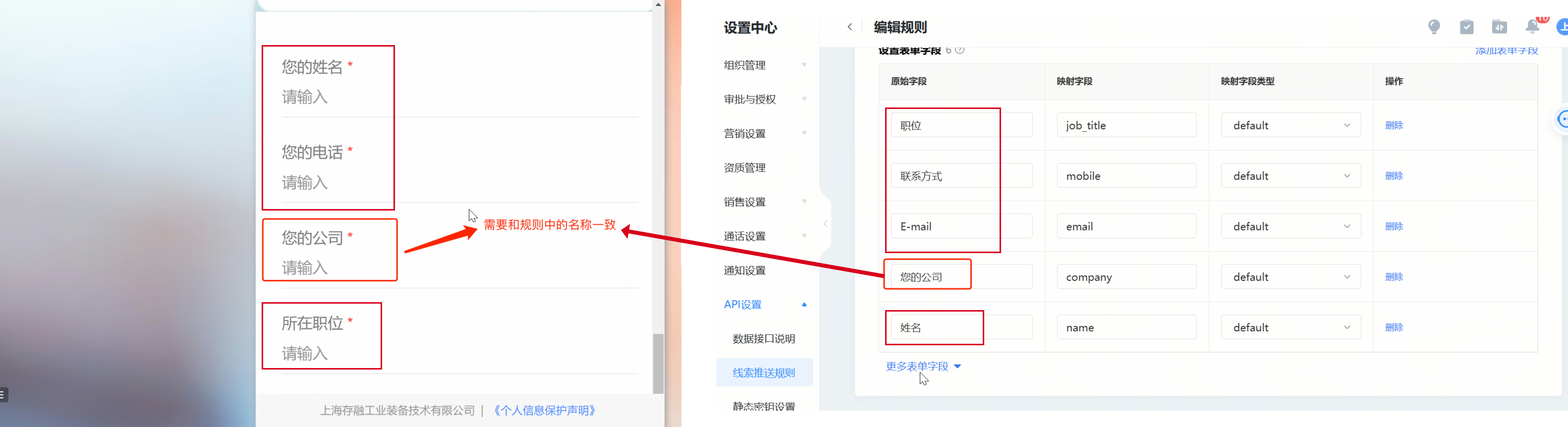The image size is (1568, 427).
Task: Click 您的电话 input in form preview
Action: tap(460, 183)
